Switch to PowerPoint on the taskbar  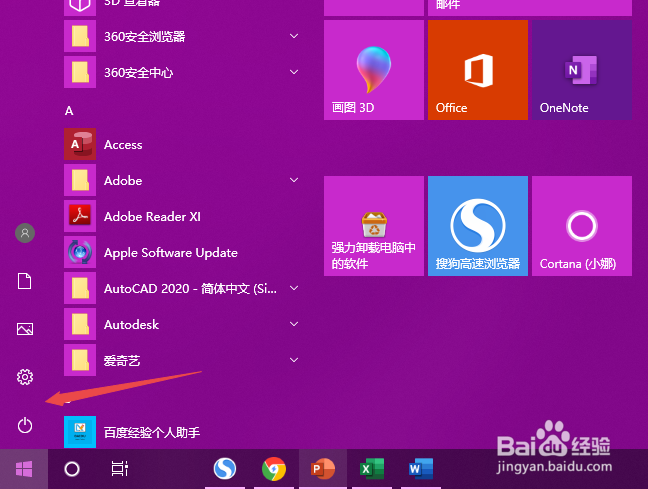point(323,469)
